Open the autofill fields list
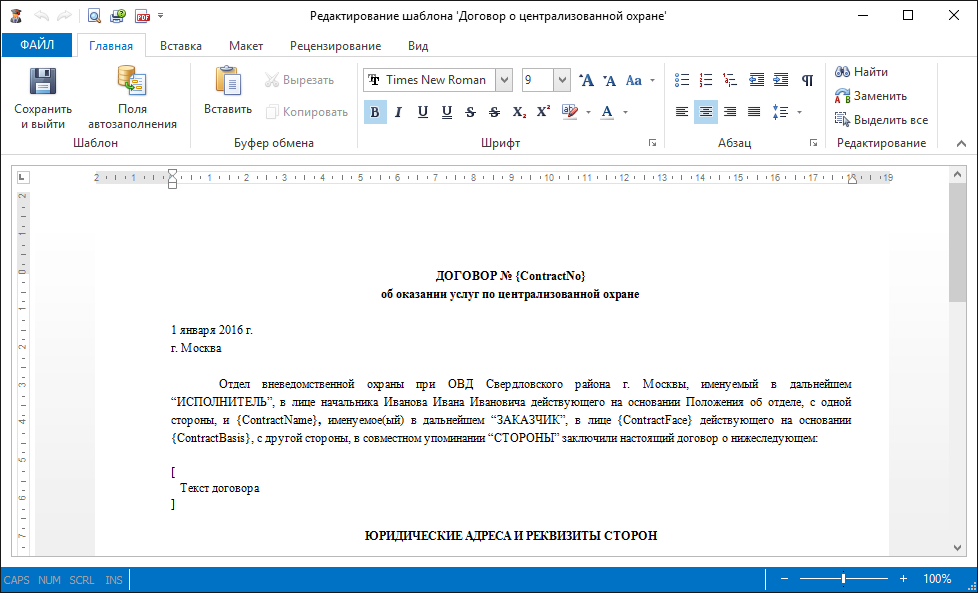Screen dimensions: 978x593 coord(132,98)
